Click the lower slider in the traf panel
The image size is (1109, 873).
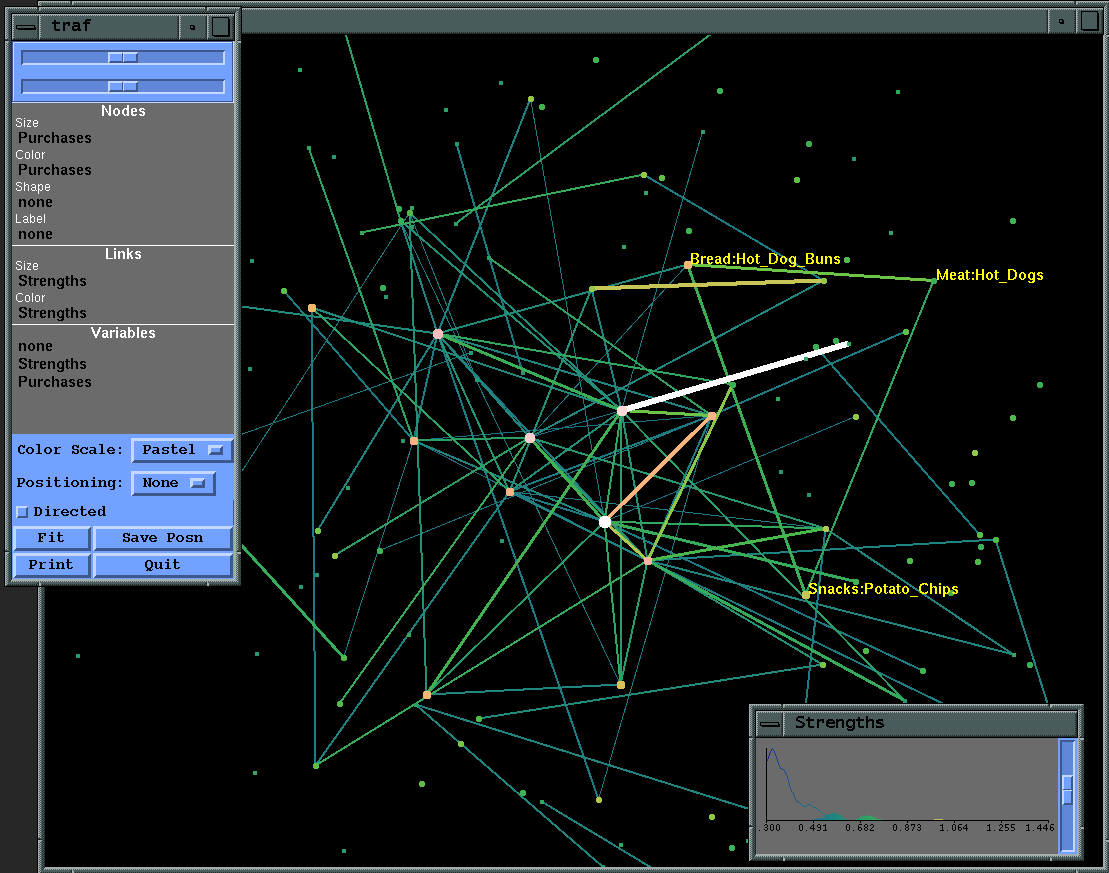coord(123,87)
